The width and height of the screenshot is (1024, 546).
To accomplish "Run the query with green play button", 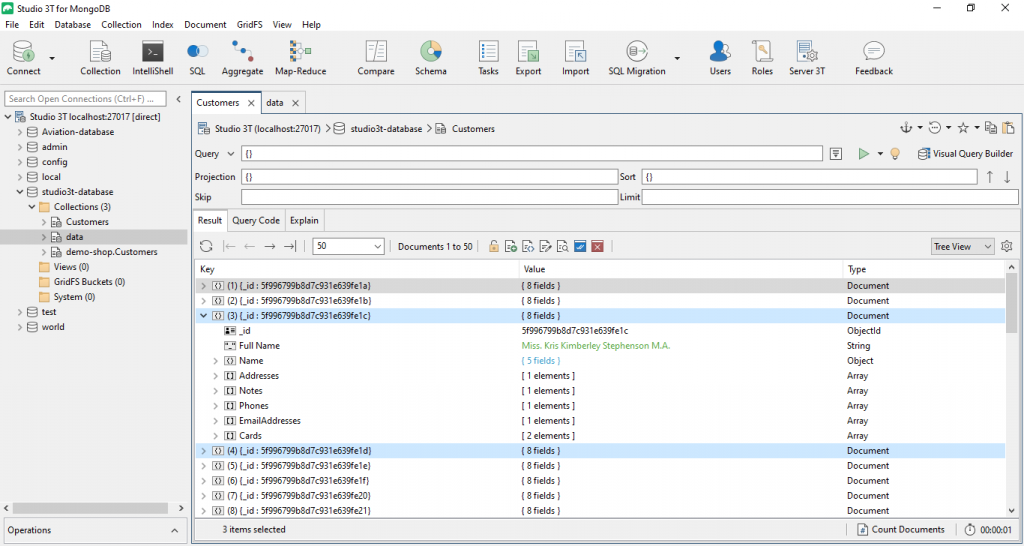I will (x=864, y=153).
